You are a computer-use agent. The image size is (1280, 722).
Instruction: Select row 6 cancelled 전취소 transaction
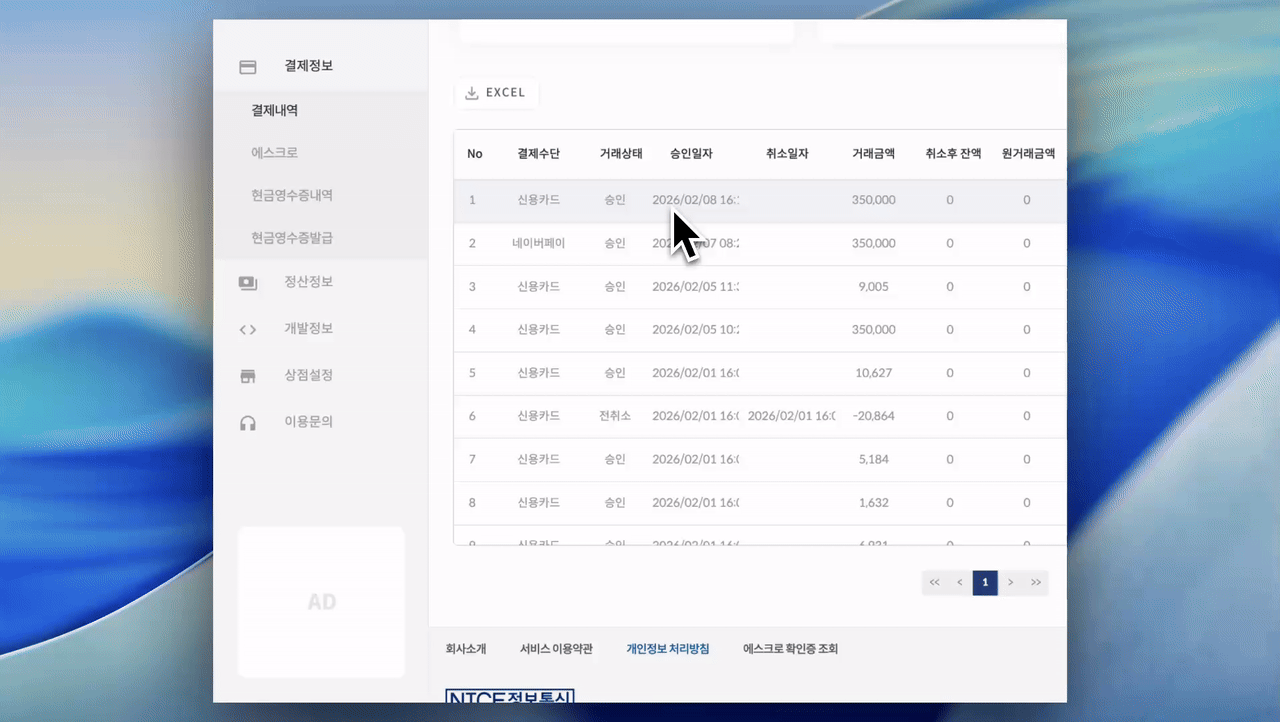pos(614,416)
